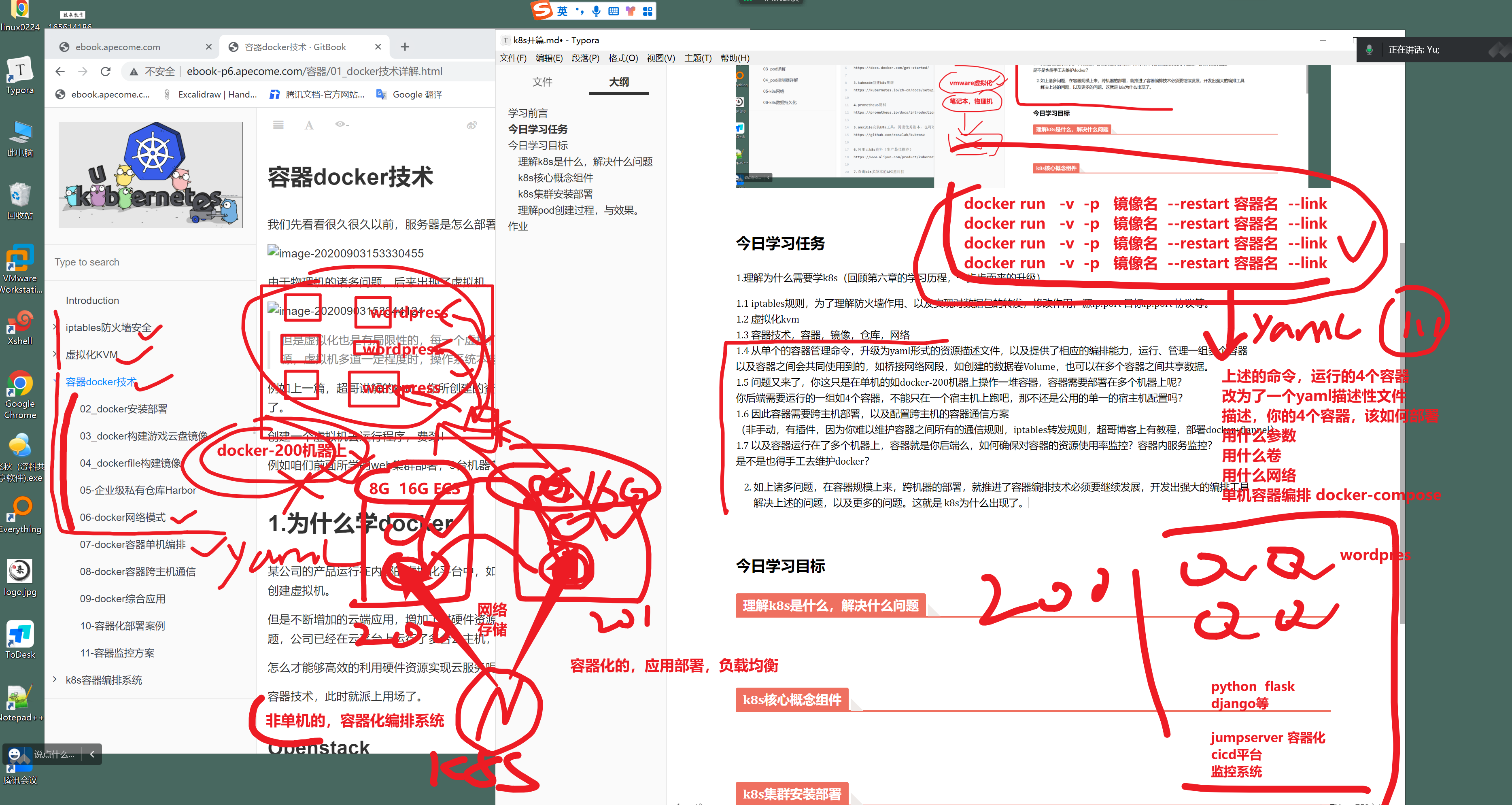This screenshot has height=805, width=1512.
Task: Expand the iptables防火墙安全 chapter
Action: [x=55, y=327]
